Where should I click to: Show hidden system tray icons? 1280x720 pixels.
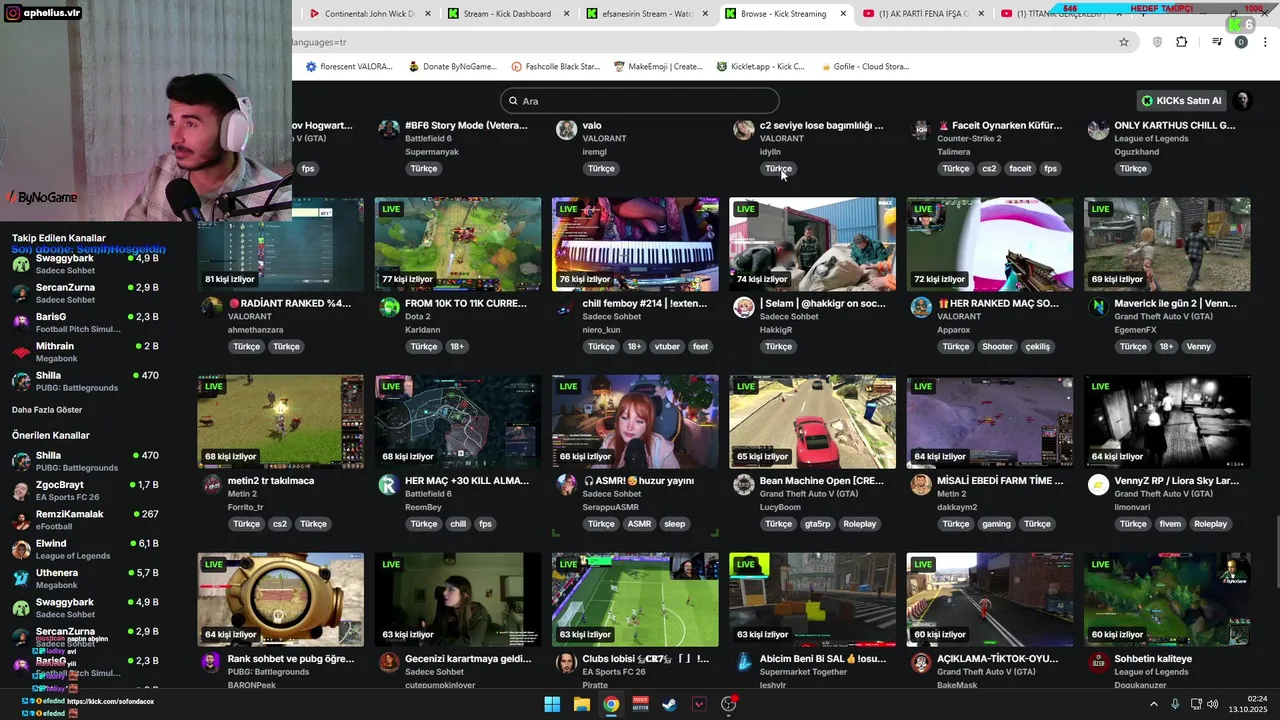1154,704
